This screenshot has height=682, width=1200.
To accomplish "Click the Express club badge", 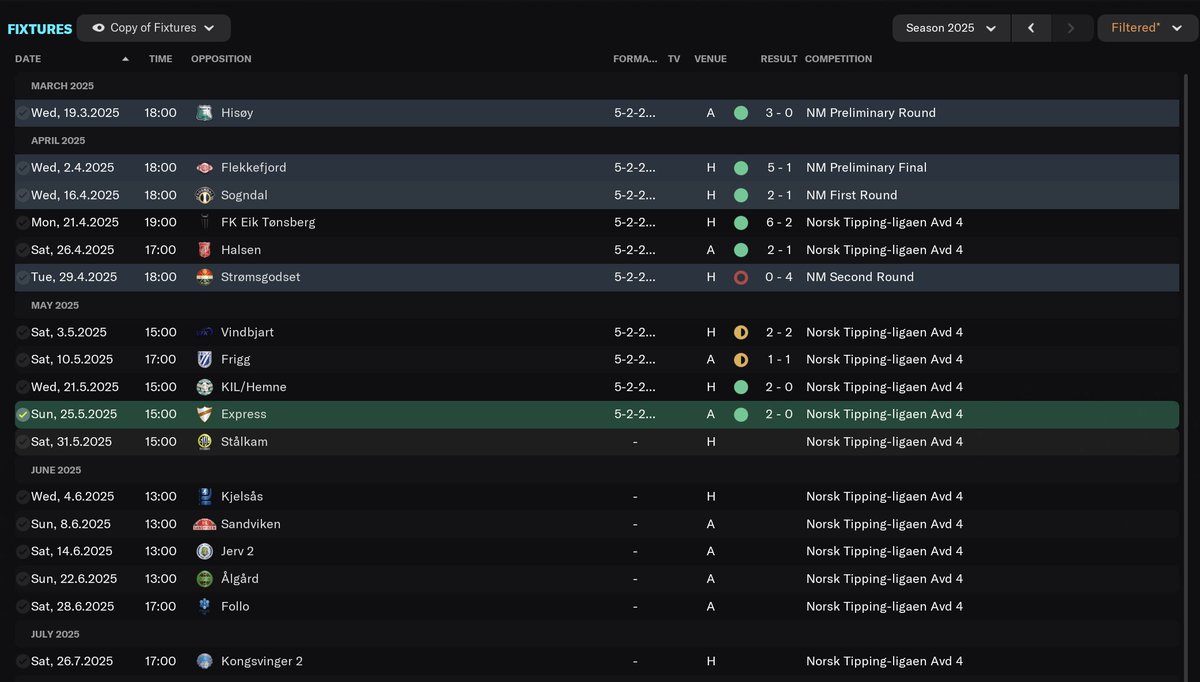I will pyautogui.click(x=205, y=414).
